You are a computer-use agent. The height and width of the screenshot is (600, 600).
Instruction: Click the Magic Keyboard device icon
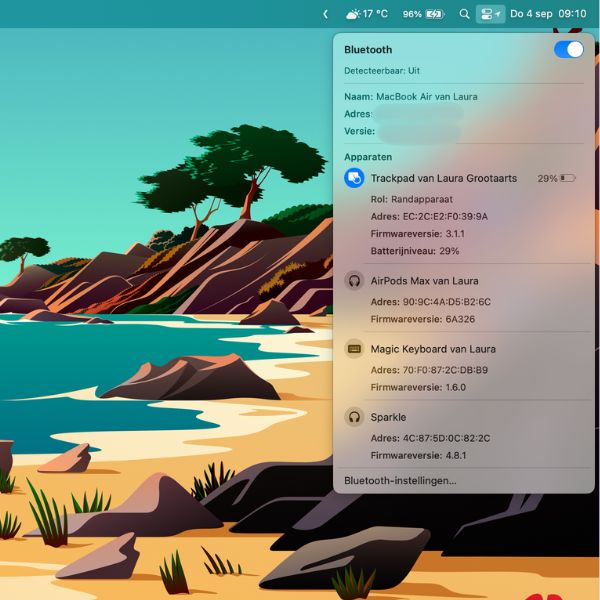point(354,349)
